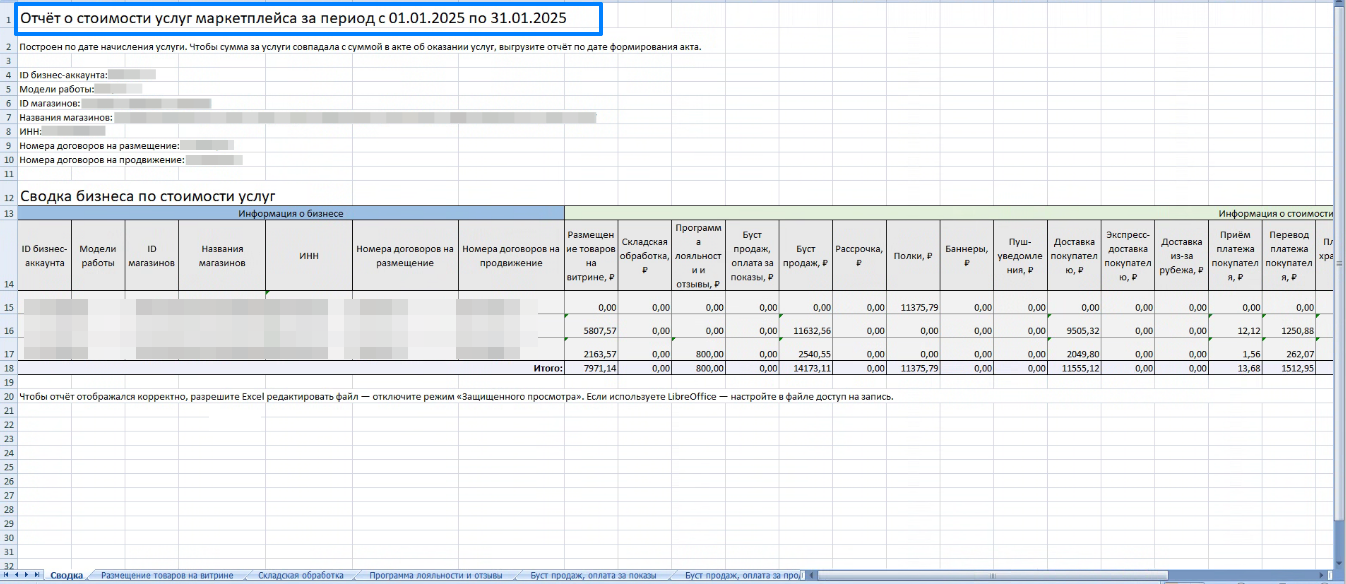
Task: Select the Итого label cell
Action: click(547, 368)
